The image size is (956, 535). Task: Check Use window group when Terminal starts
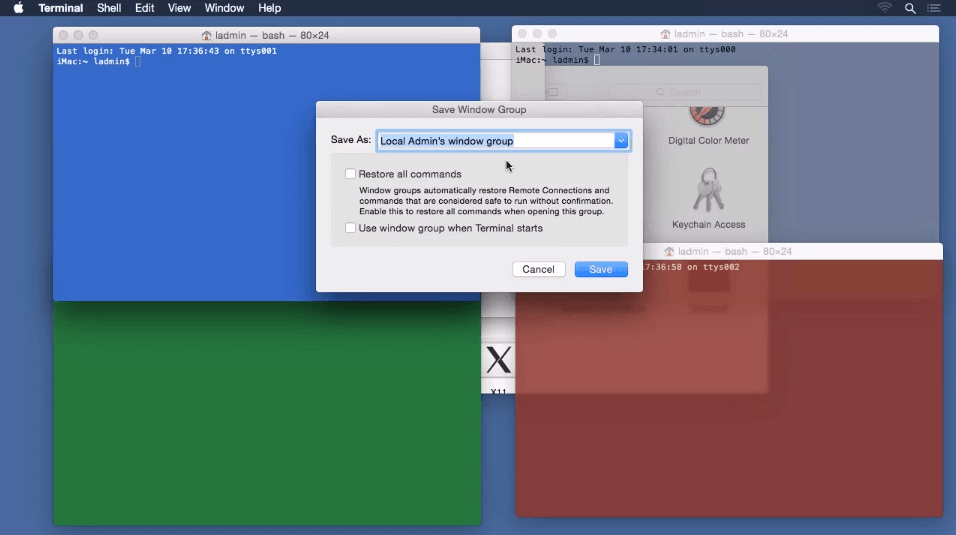350,228
